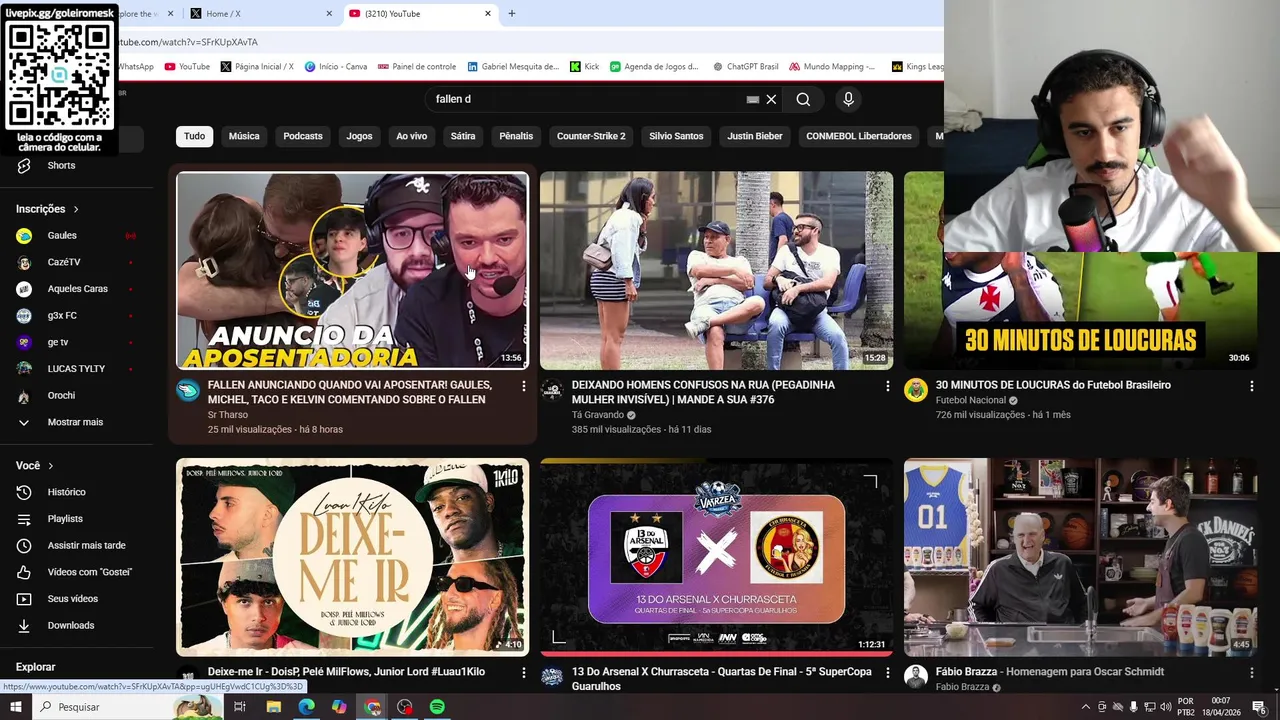
Task: Open a new browser tab
Action: [x=512, y=14]
